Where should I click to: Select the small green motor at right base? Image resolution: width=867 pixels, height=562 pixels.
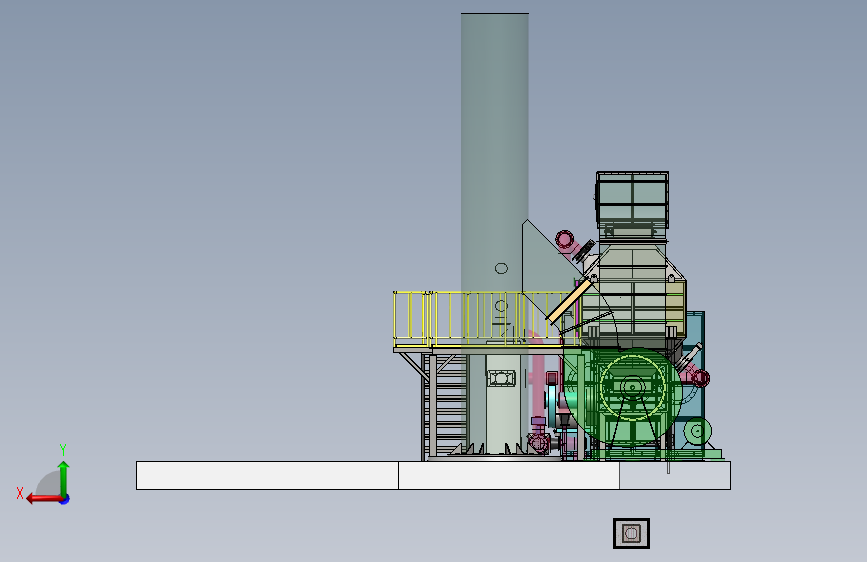(x=697, y=431)
